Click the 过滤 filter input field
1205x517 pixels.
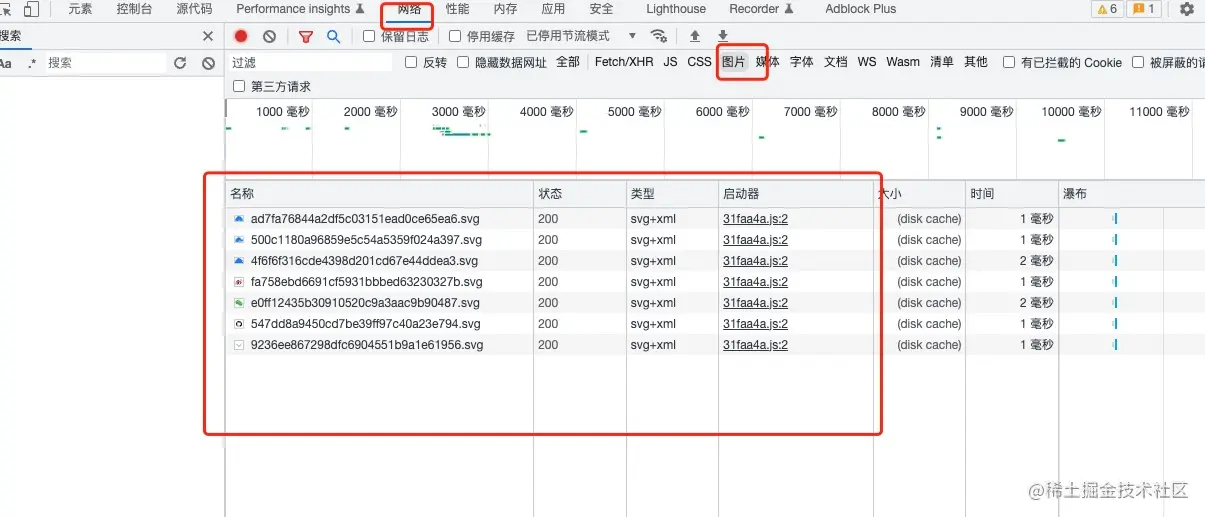point(310,62)
